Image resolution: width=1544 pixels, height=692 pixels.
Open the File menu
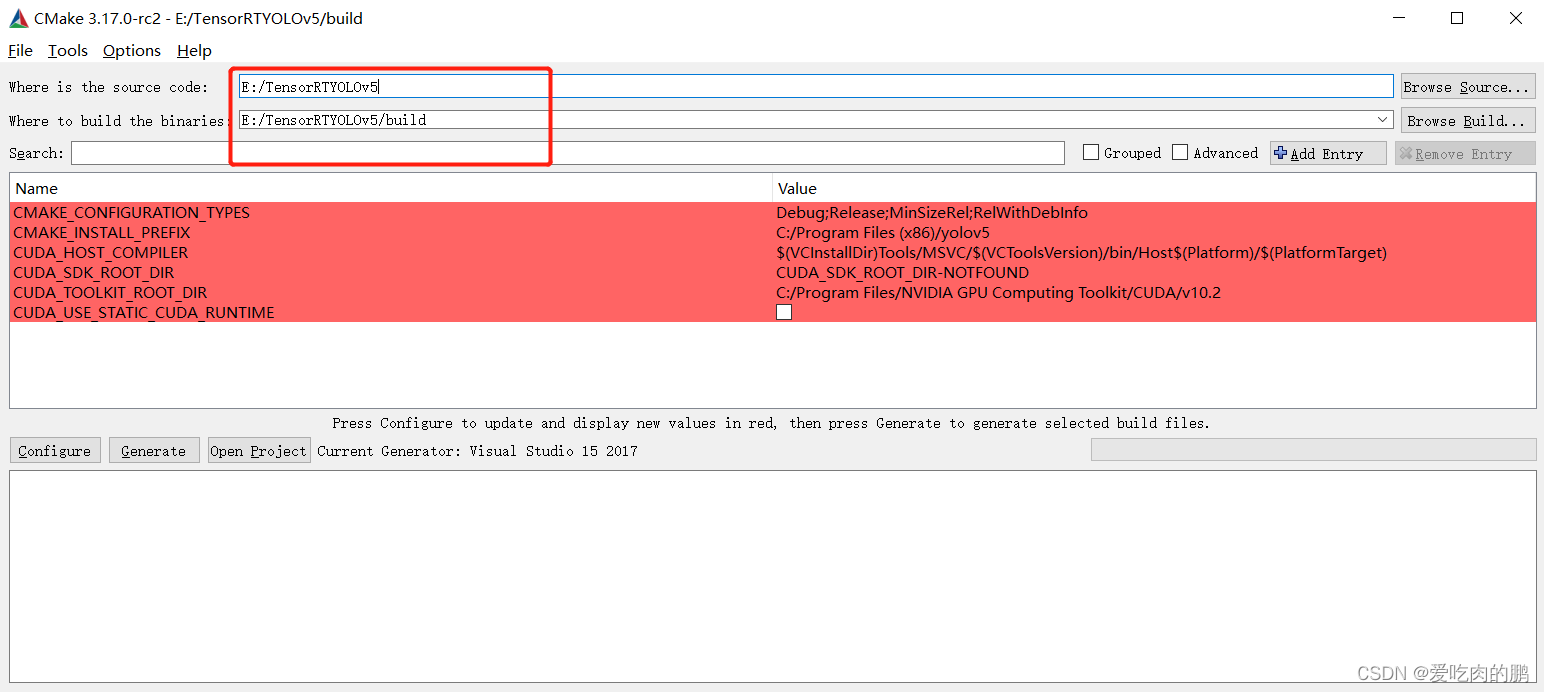[x=20, y=50]
